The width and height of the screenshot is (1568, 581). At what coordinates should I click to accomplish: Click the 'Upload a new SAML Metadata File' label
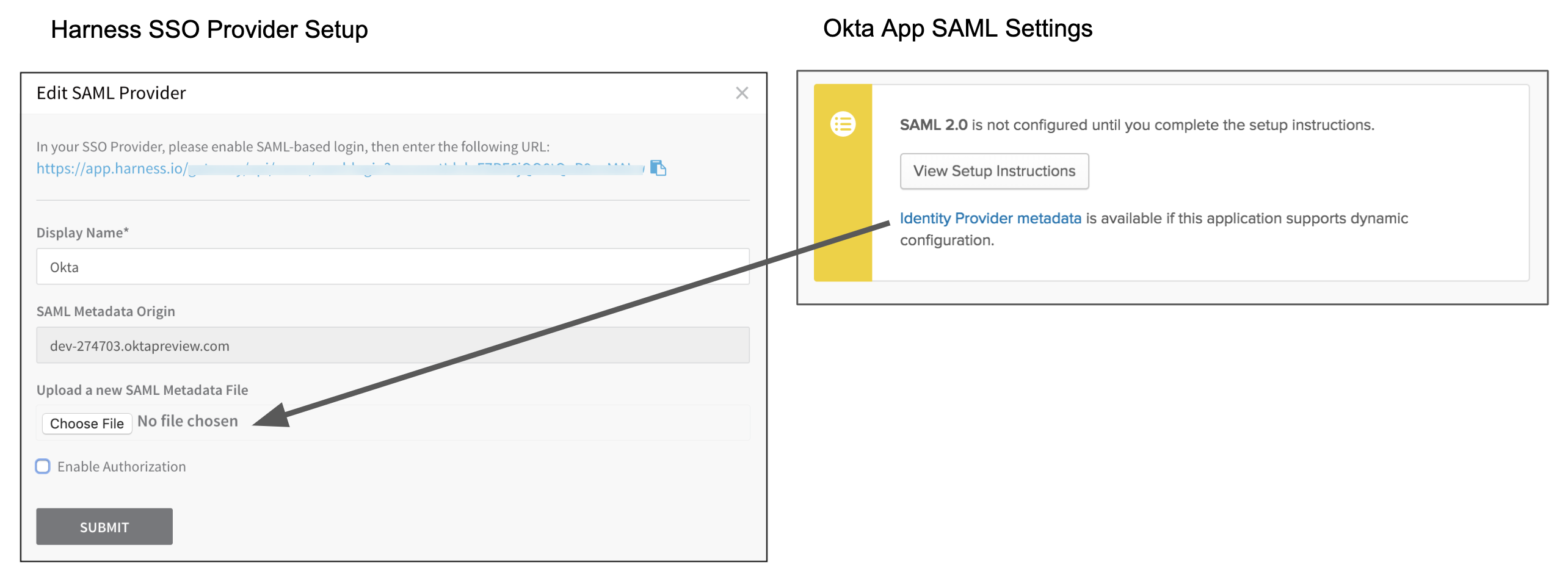coord(142,390)
